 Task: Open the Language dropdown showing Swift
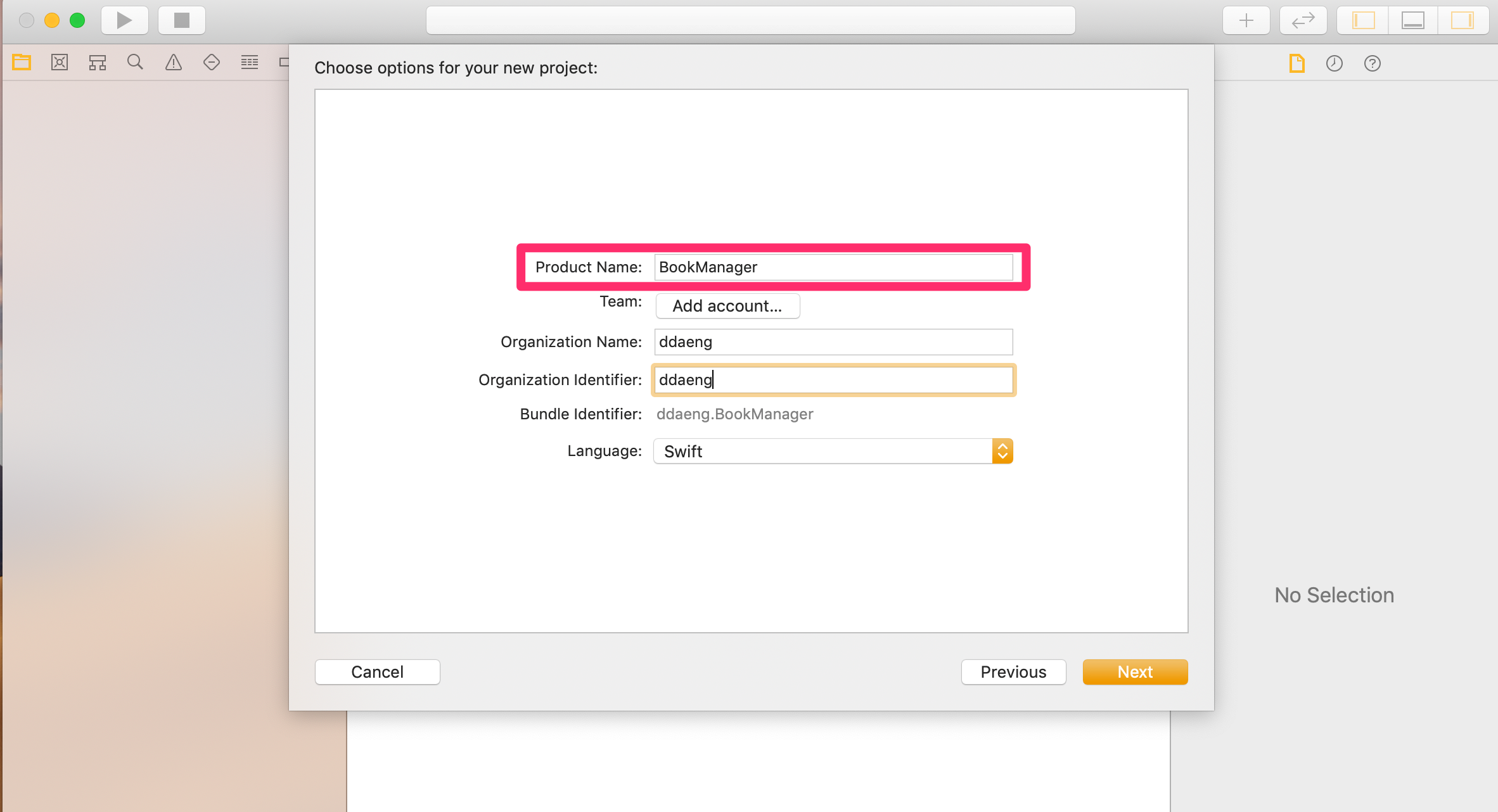[x=833, y=451]
